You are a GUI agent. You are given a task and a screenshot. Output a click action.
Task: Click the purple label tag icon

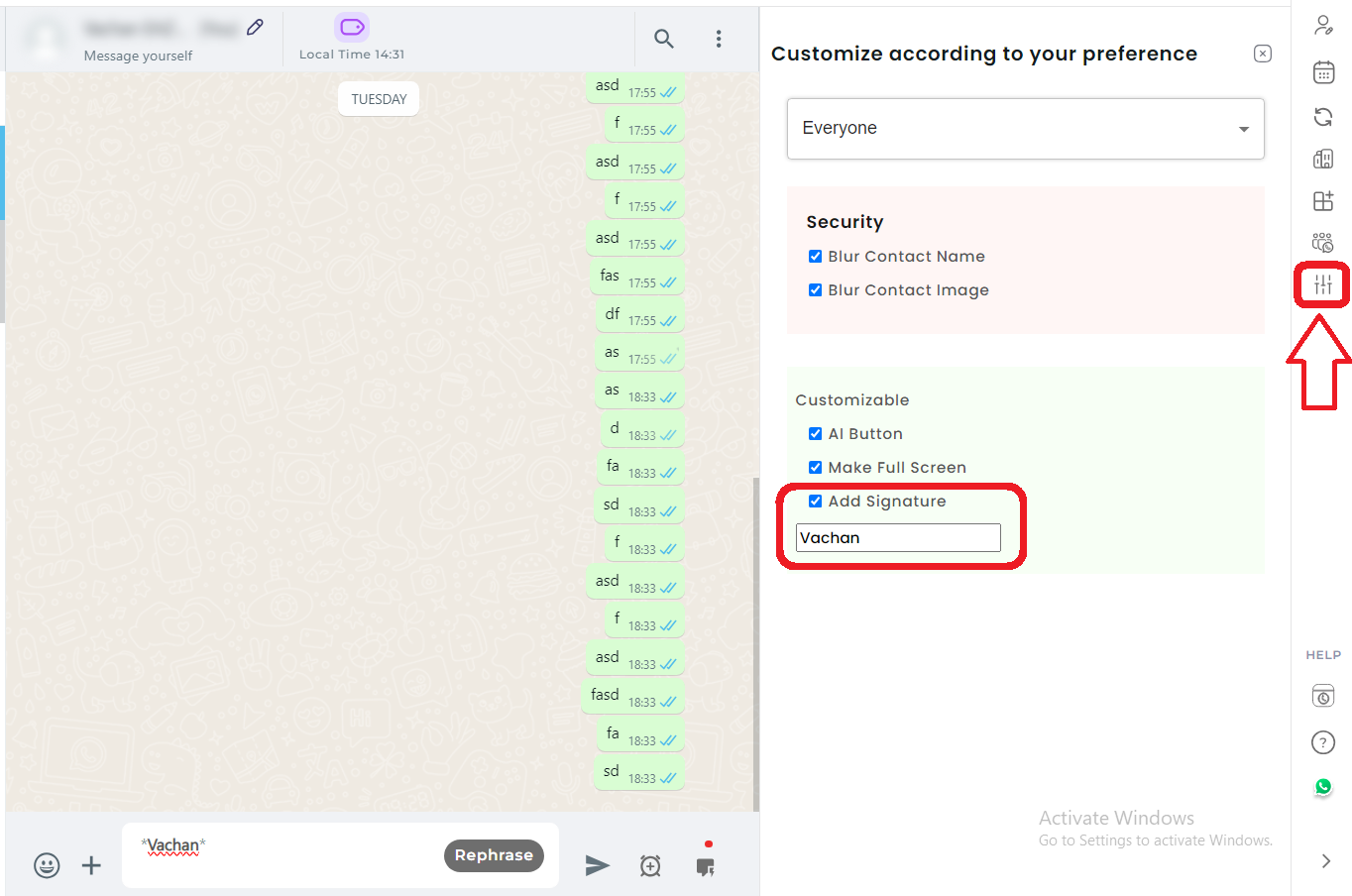352,27
